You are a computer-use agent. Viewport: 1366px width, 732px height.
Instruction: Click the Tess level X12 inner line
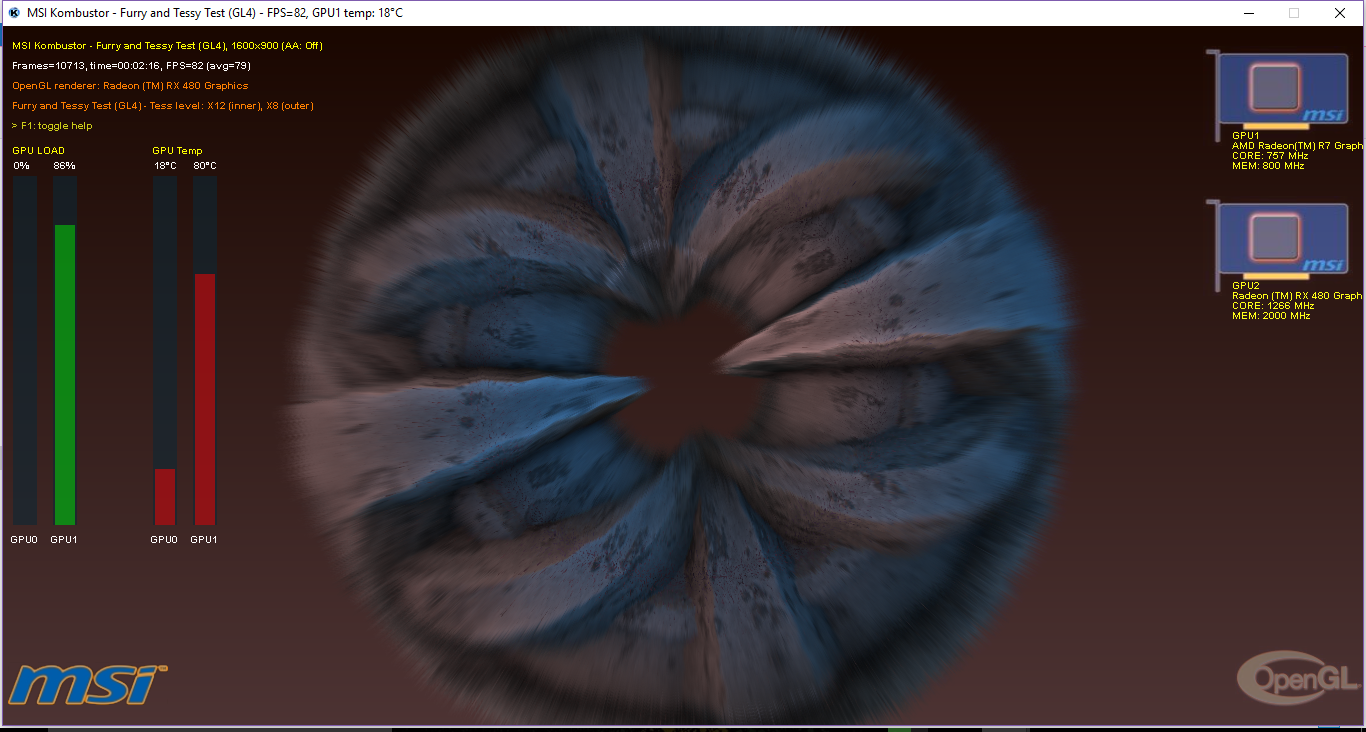pyautogui.click(x=163, y=106)
